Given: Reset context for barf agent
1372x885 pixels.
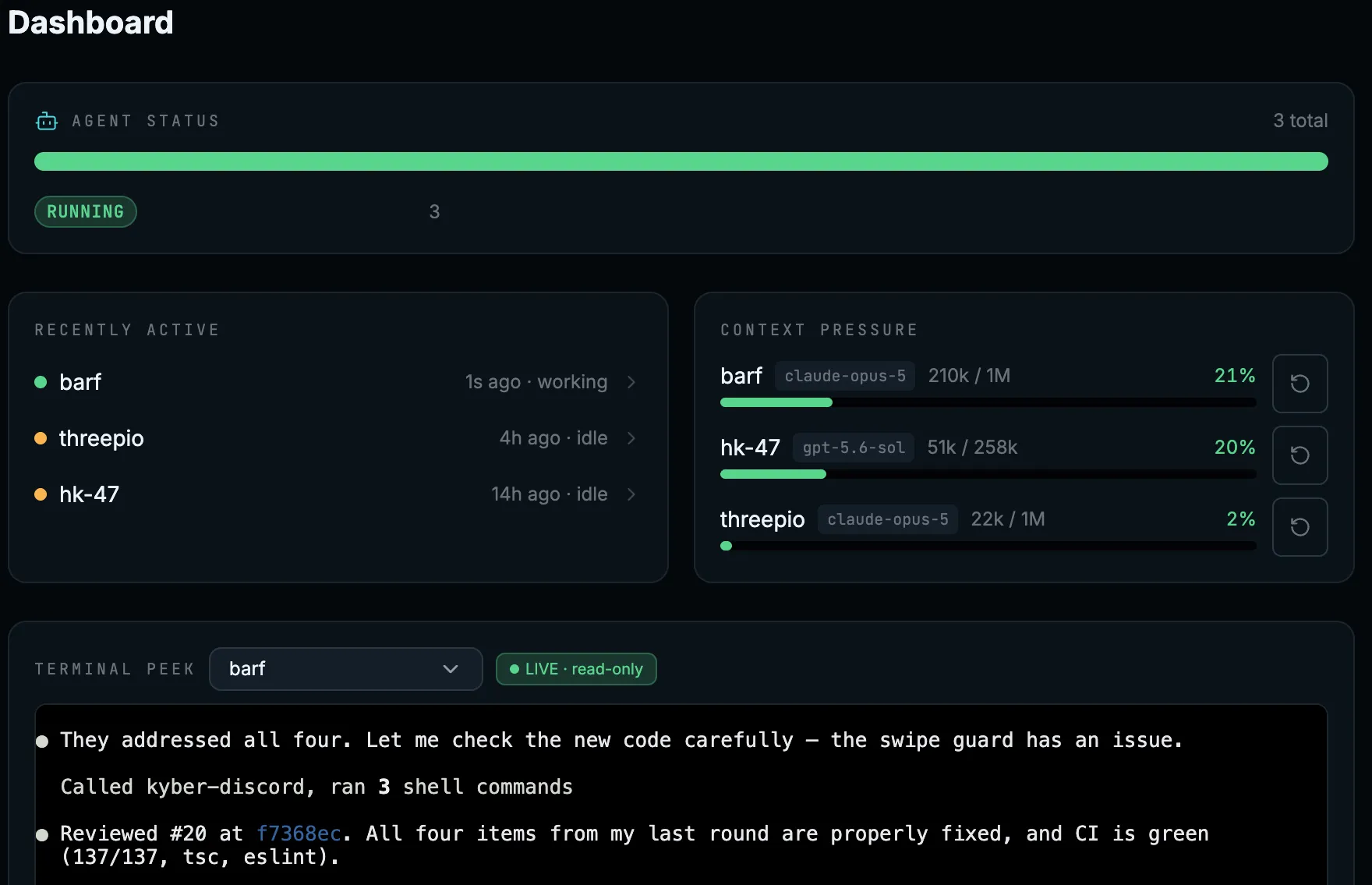Looking at the screenshot, I should [1300, 384].
